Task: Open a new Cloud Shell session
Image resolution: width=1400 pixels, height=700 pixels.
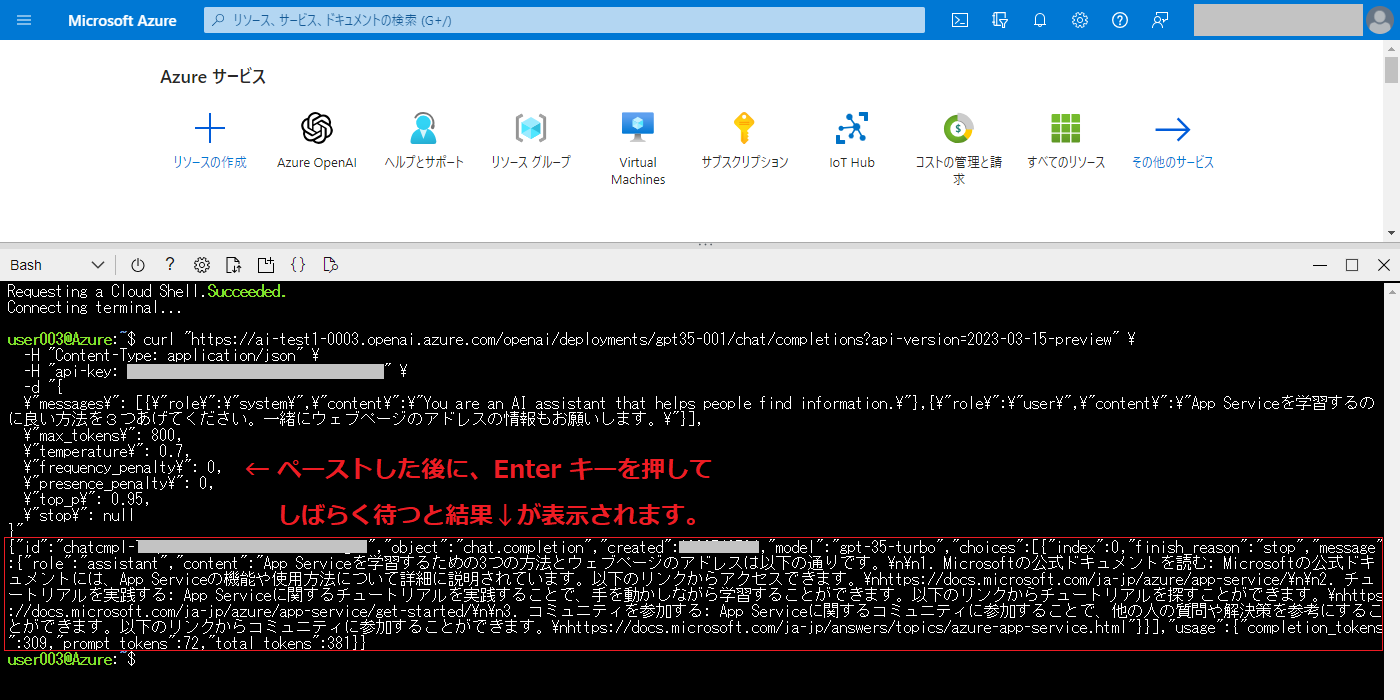Action: (266, 265)
